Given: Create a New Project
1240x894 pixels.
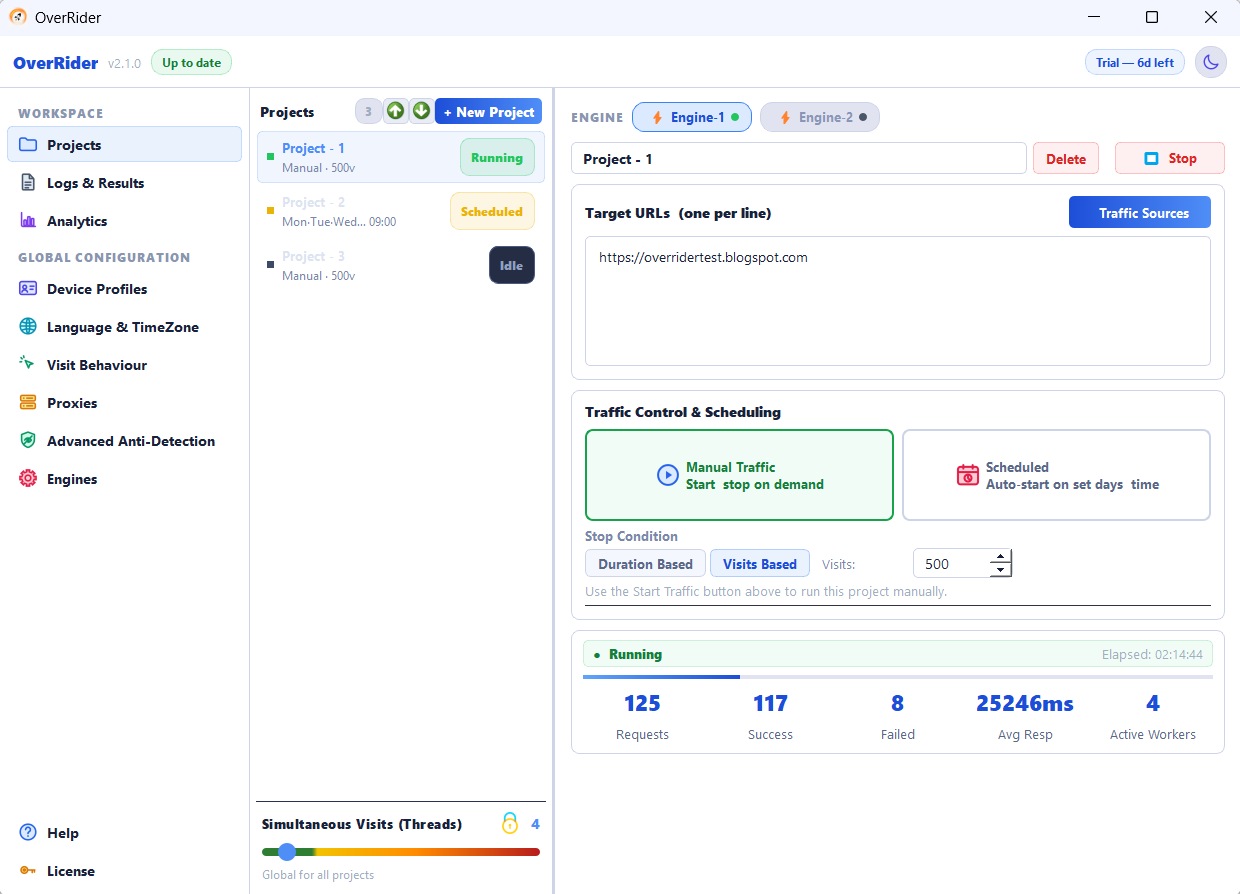Looking at the screenshot, I should (488, 111).
